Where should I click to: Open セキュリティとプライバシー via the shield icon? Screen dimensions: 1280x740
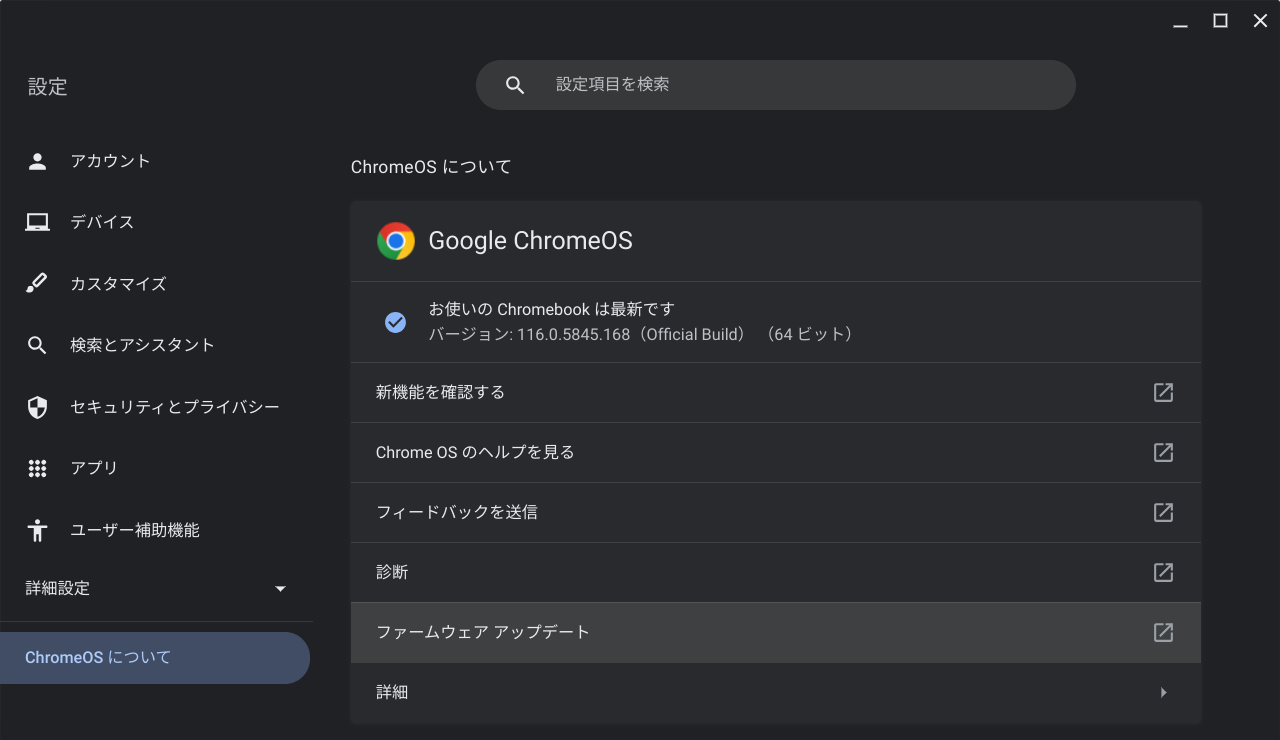pyautogui.click(x=37, y=406)
